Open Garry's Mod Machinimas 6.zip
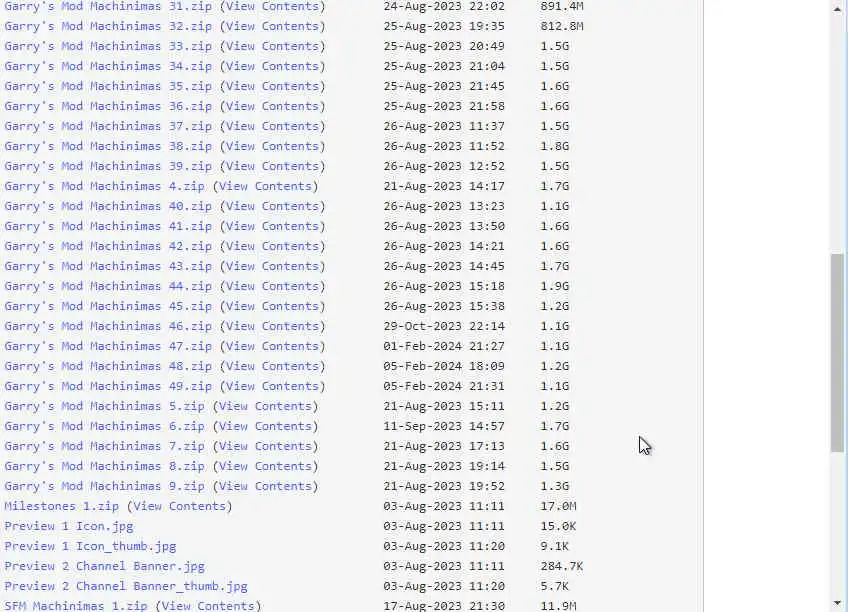Viewport: 848px width, 612px height. [104, 427]
